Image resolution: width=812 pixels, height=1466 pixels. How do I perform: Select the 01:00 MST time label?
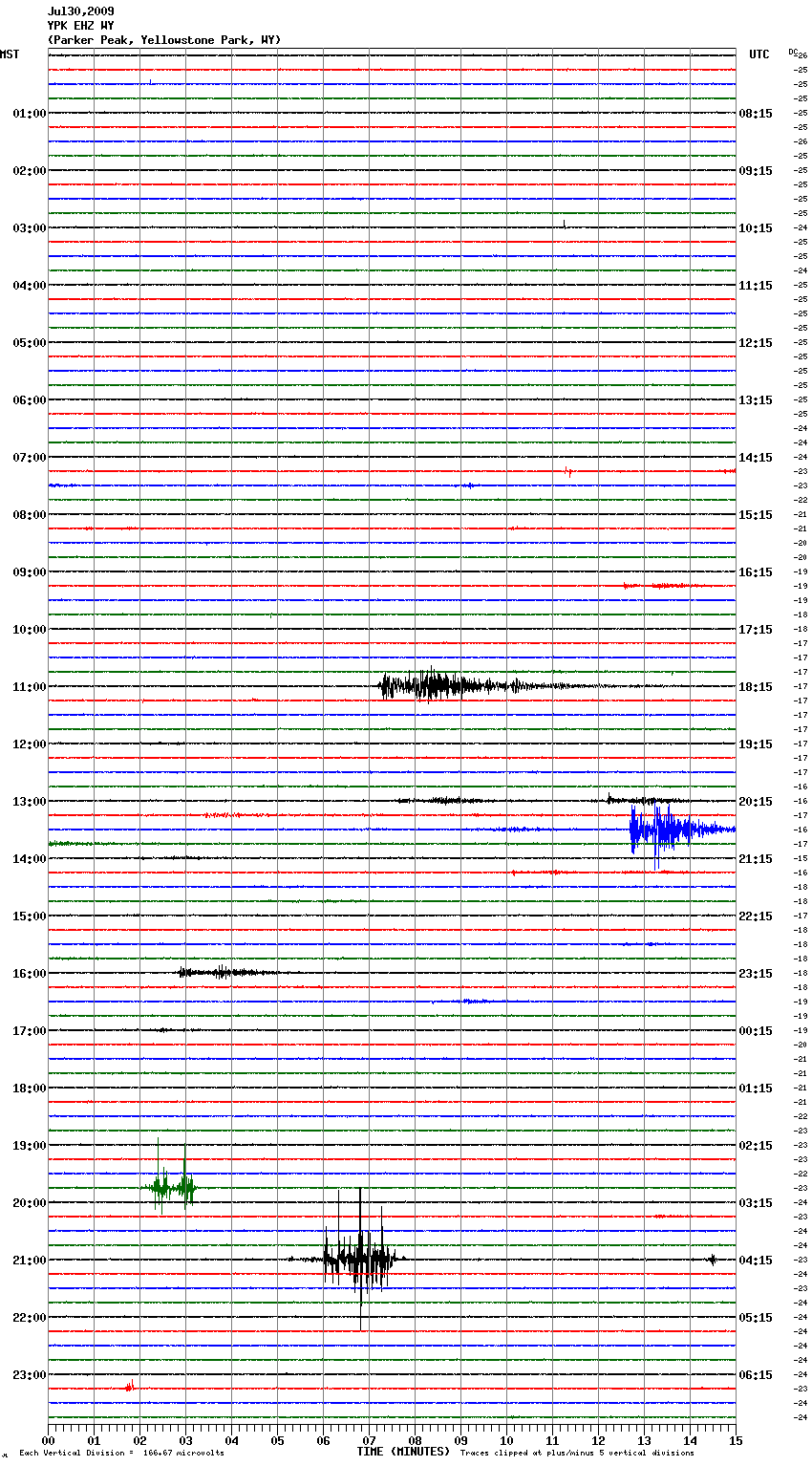29,114
